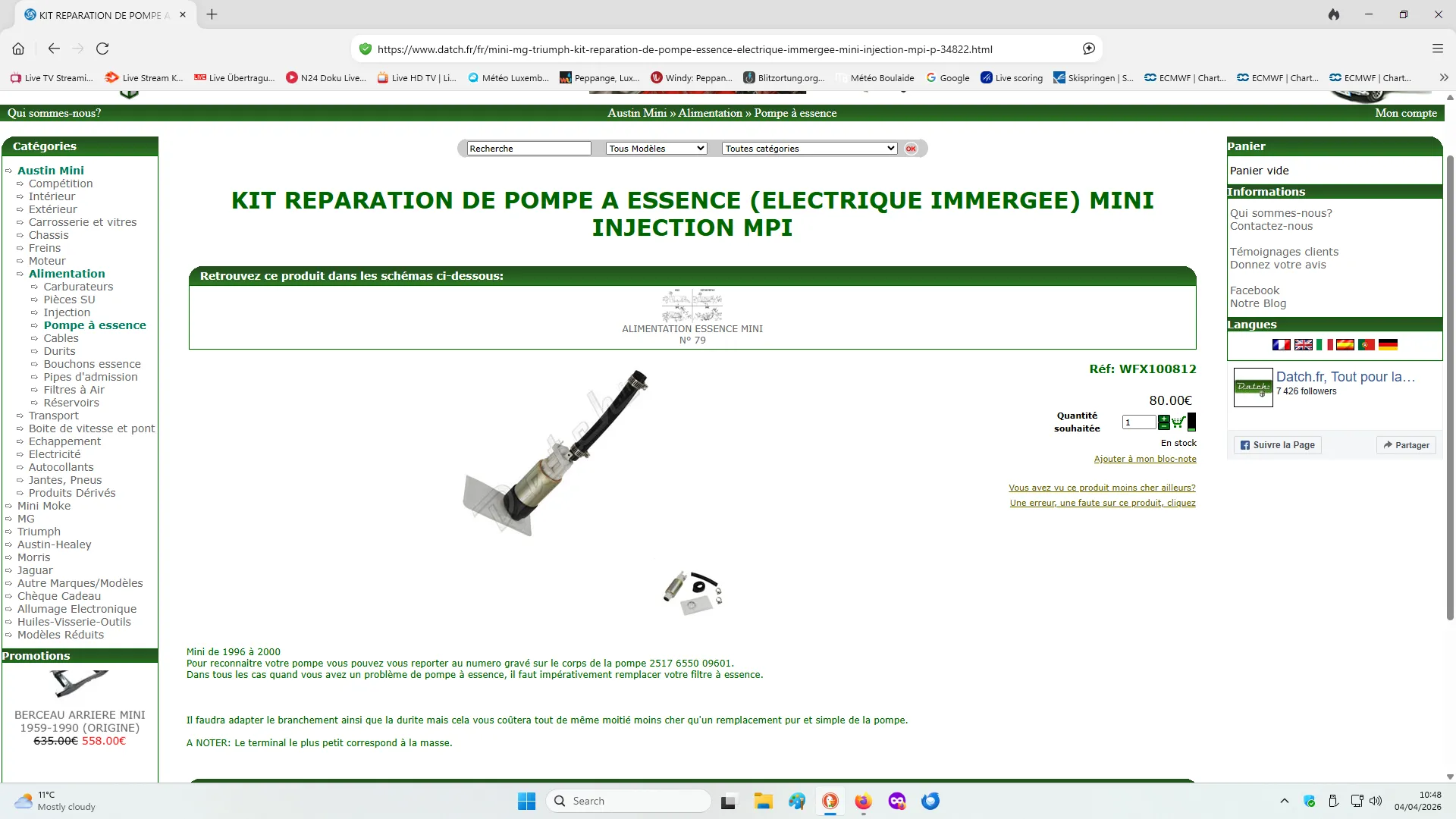The width and height of the screenshot is (1456, 819).
Task: Open the Mon compte menu item
Action: pos(1405,113)
